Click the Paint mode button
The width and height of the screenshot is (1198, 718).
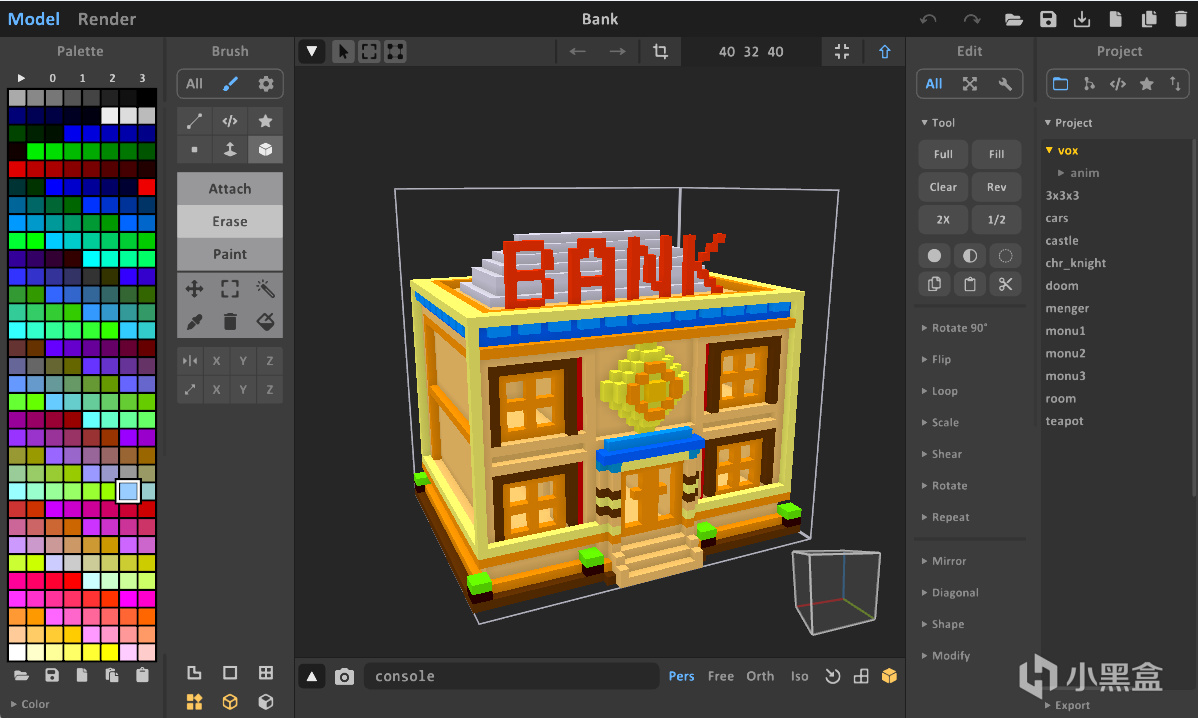pyautogui.click(x=230, y=254)
